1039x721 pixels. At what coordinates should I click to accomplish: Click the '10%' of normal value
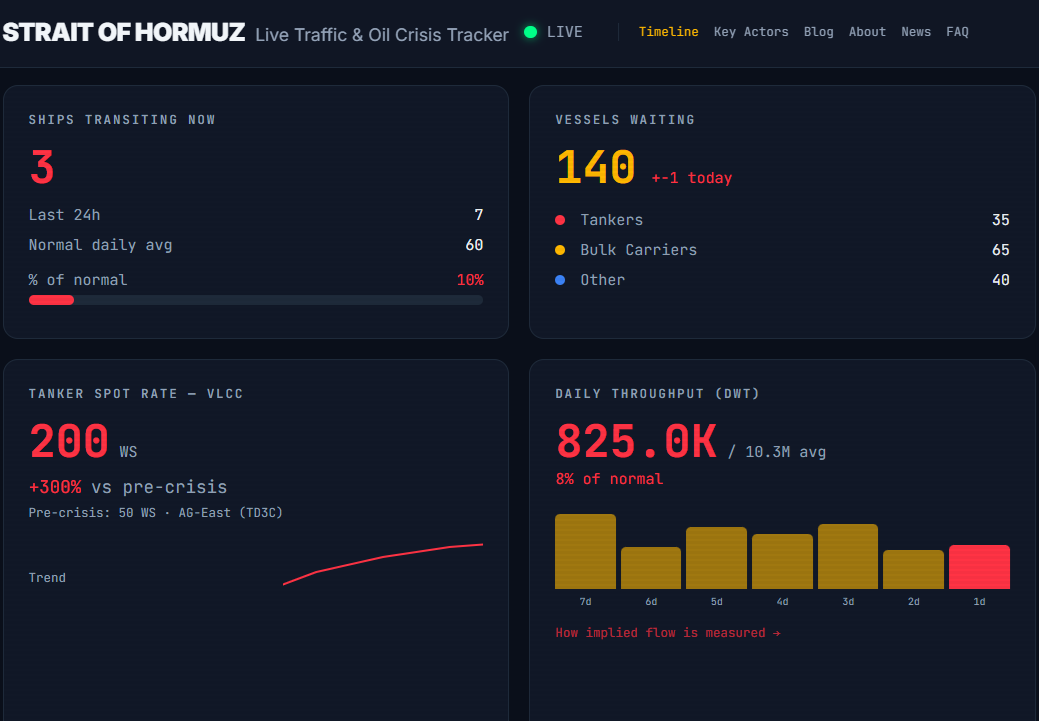pyautogui.click(x=470, y=280)
